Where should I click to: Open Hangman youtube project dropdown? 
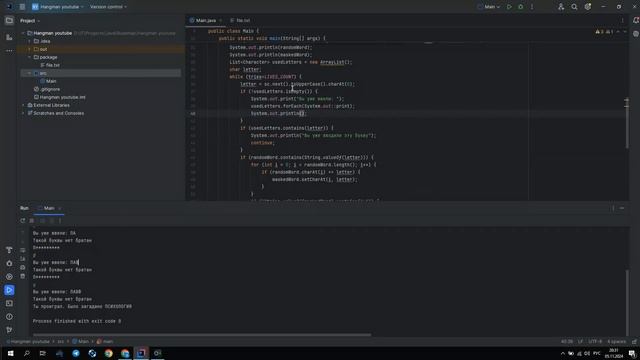pyautogui.click(x=58, y=7)
